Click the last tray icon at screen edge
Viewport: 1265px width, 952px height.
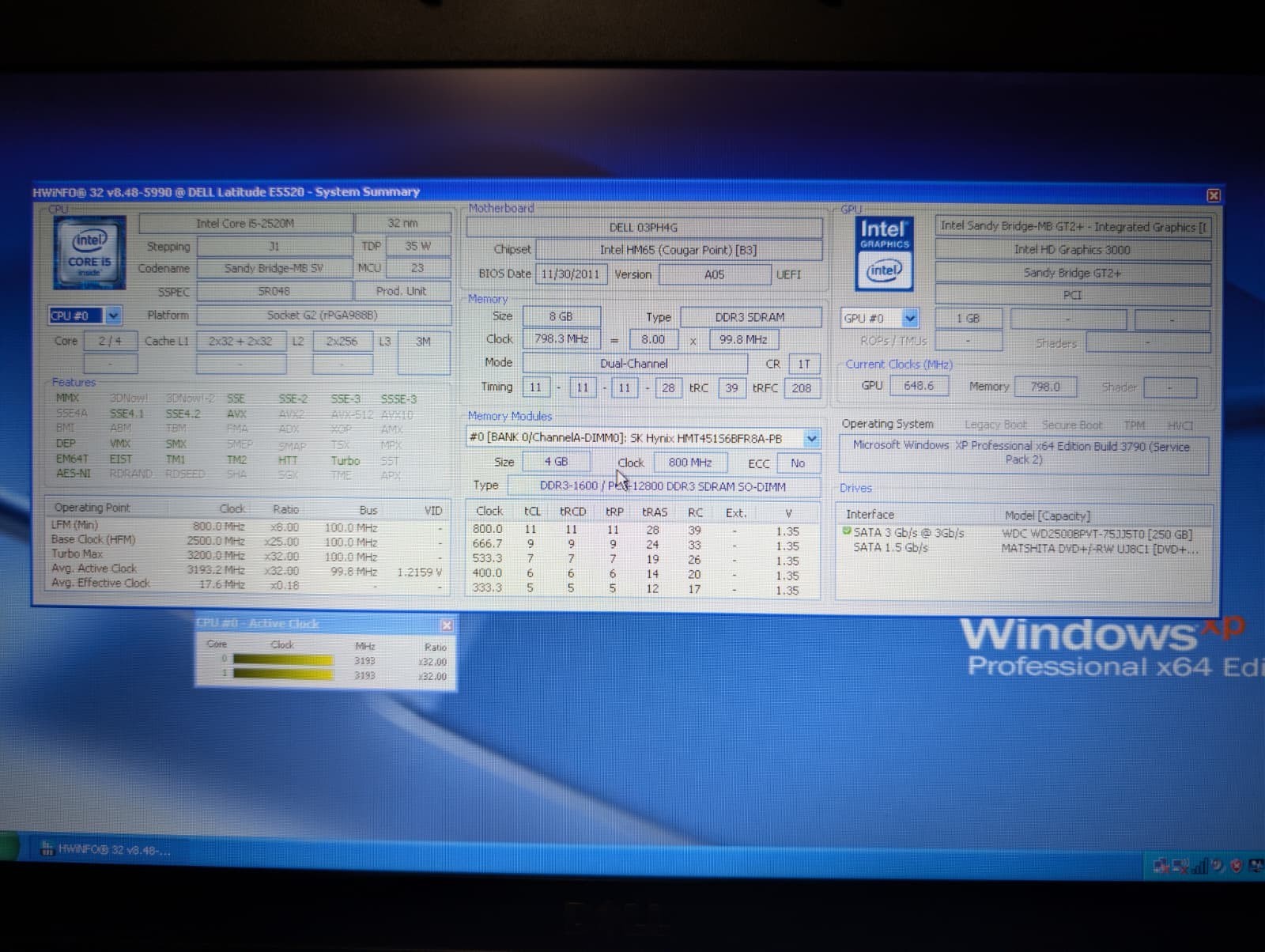point(1256,866)
